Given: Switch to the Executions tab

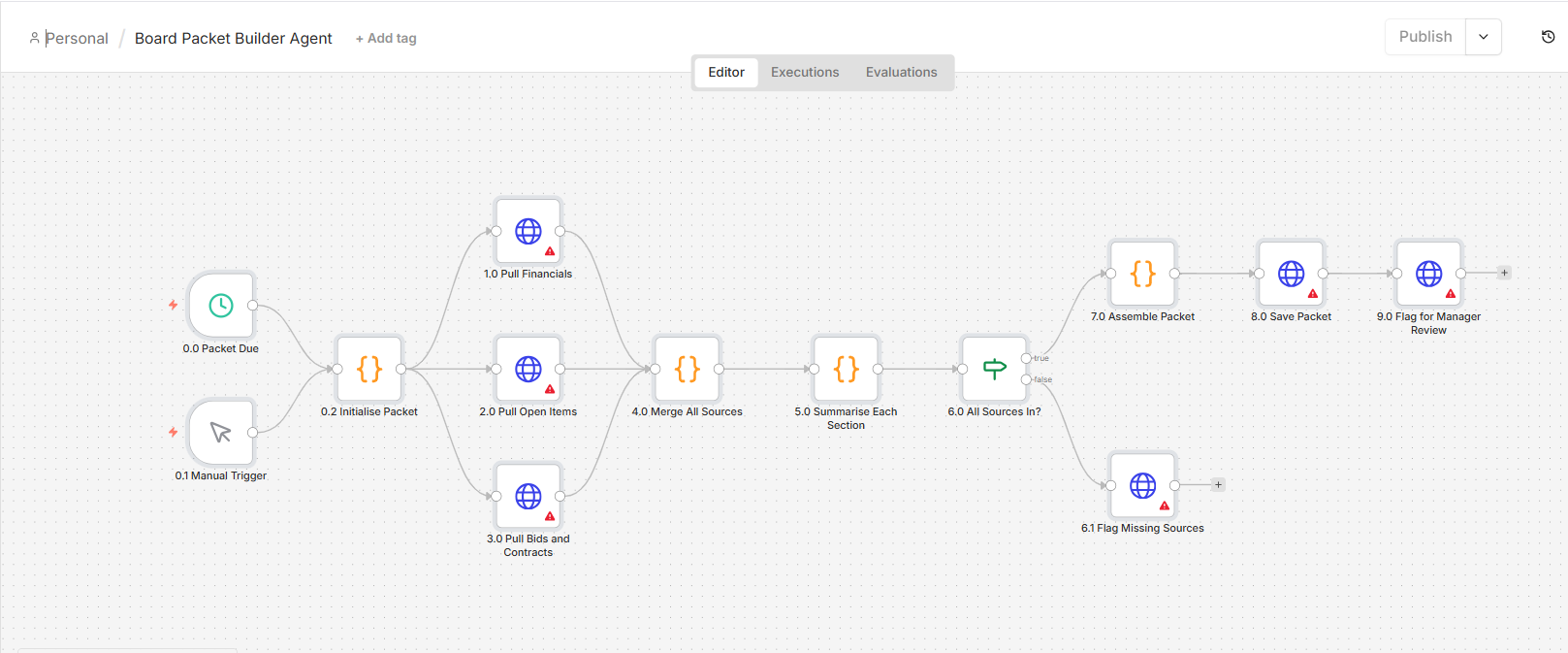Looking at the screenshot, I should (x=805, y=72).
